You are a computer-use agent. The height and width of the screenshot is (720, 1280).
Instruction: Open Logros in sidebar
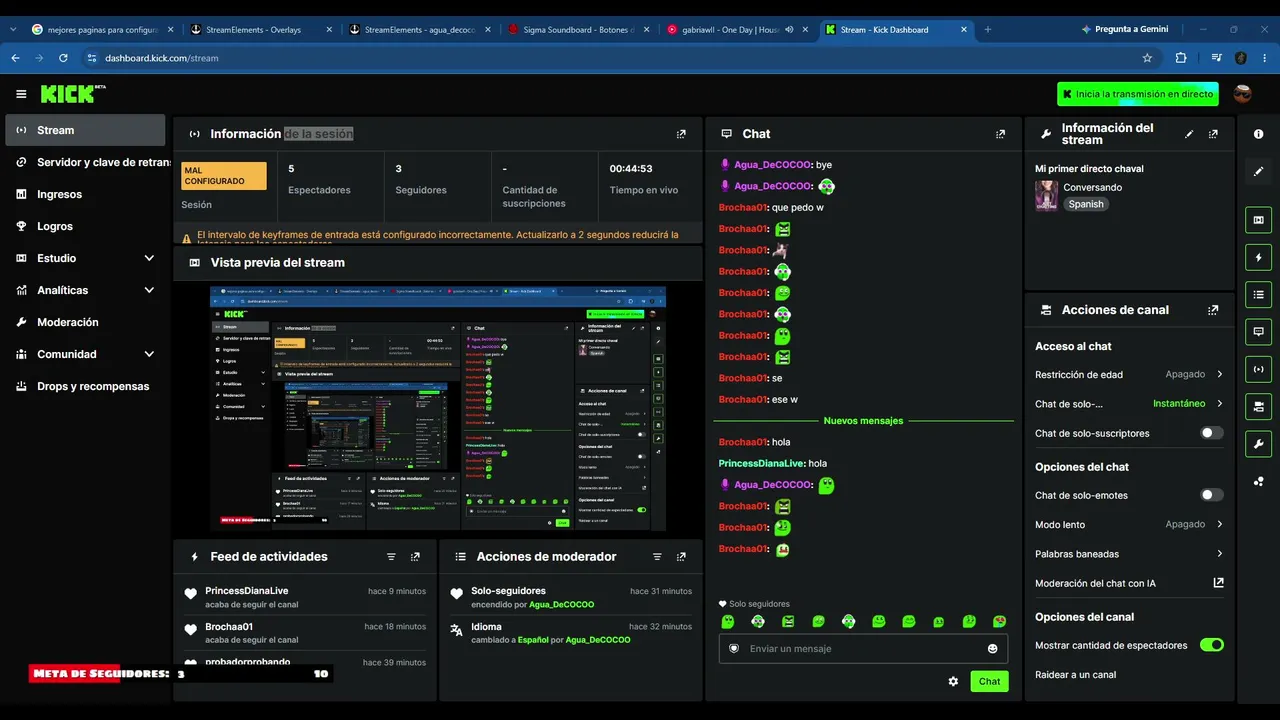click(x=85, y=226)
